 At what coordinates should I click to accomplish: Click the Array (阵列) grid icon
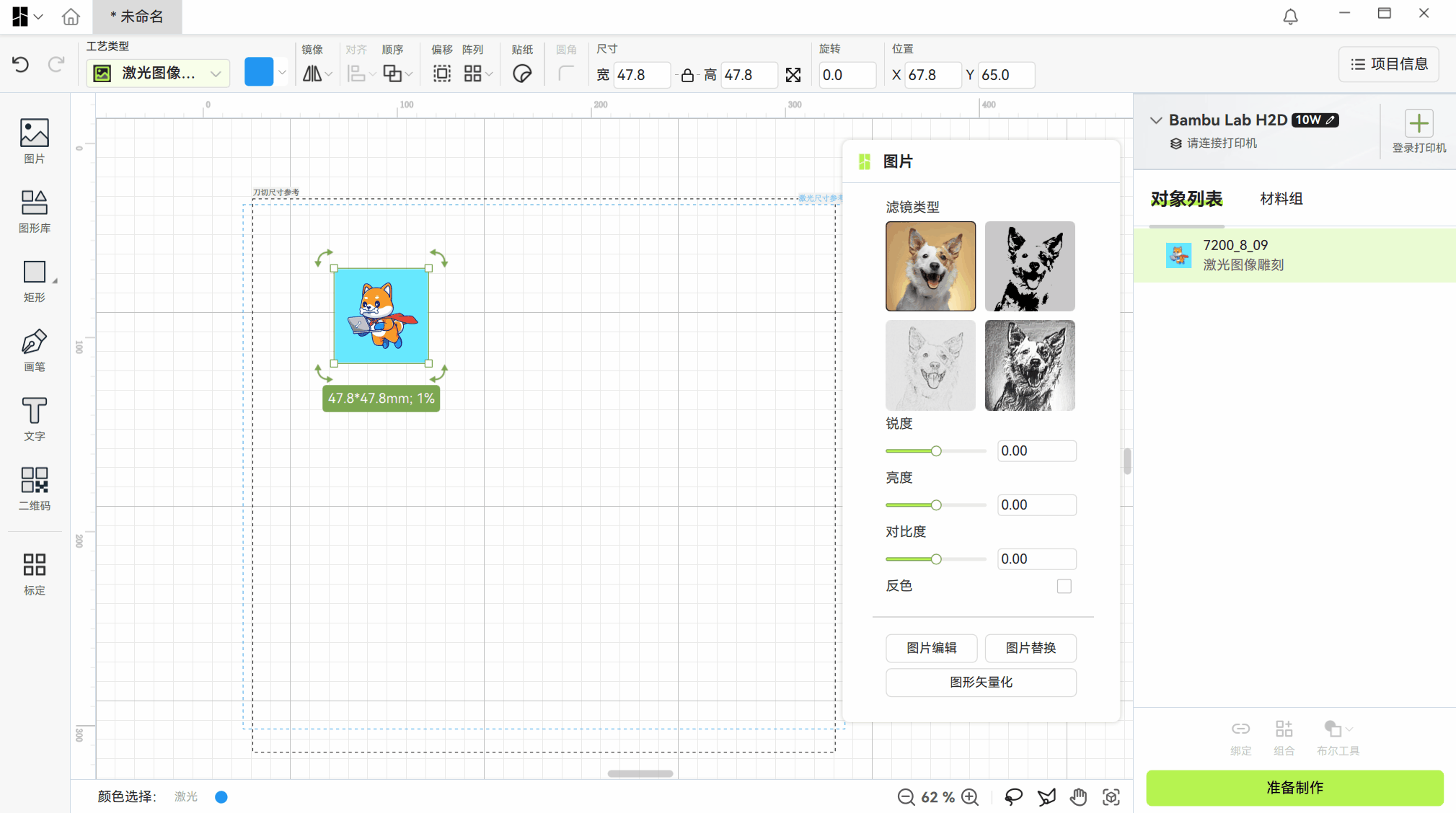[x=472, y=74]
